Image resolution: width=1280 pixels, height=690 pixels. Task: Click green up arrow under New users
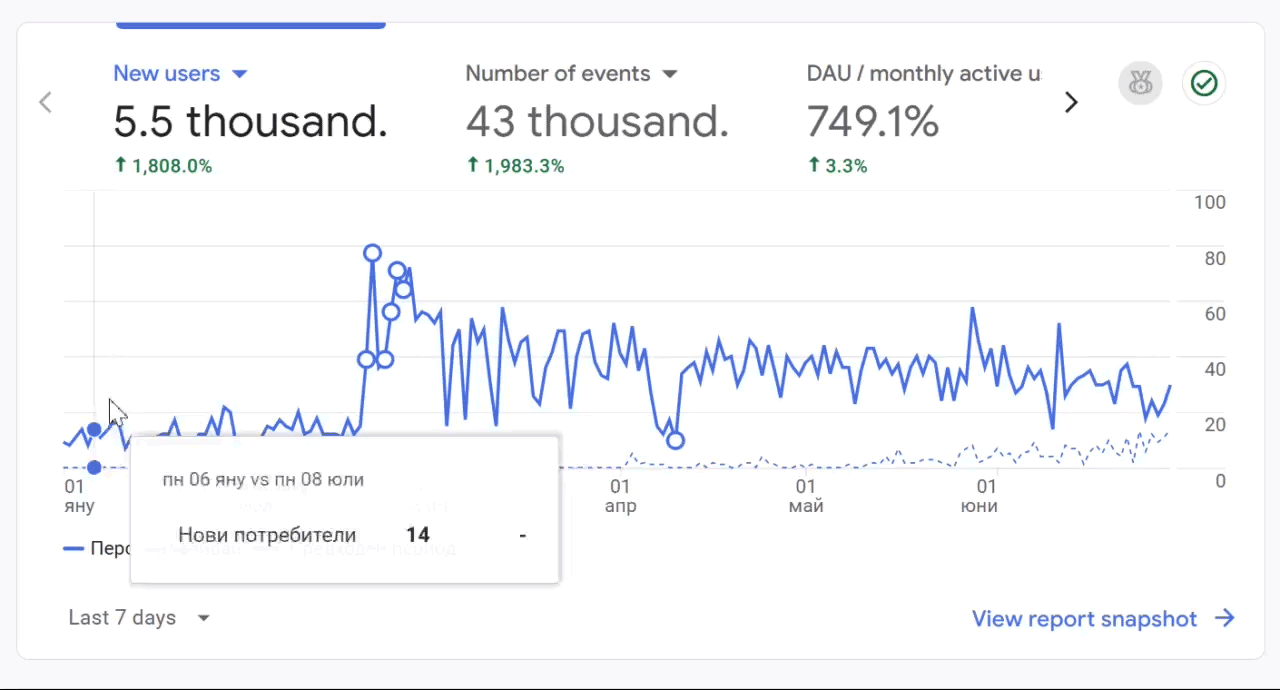coord(121,166)
